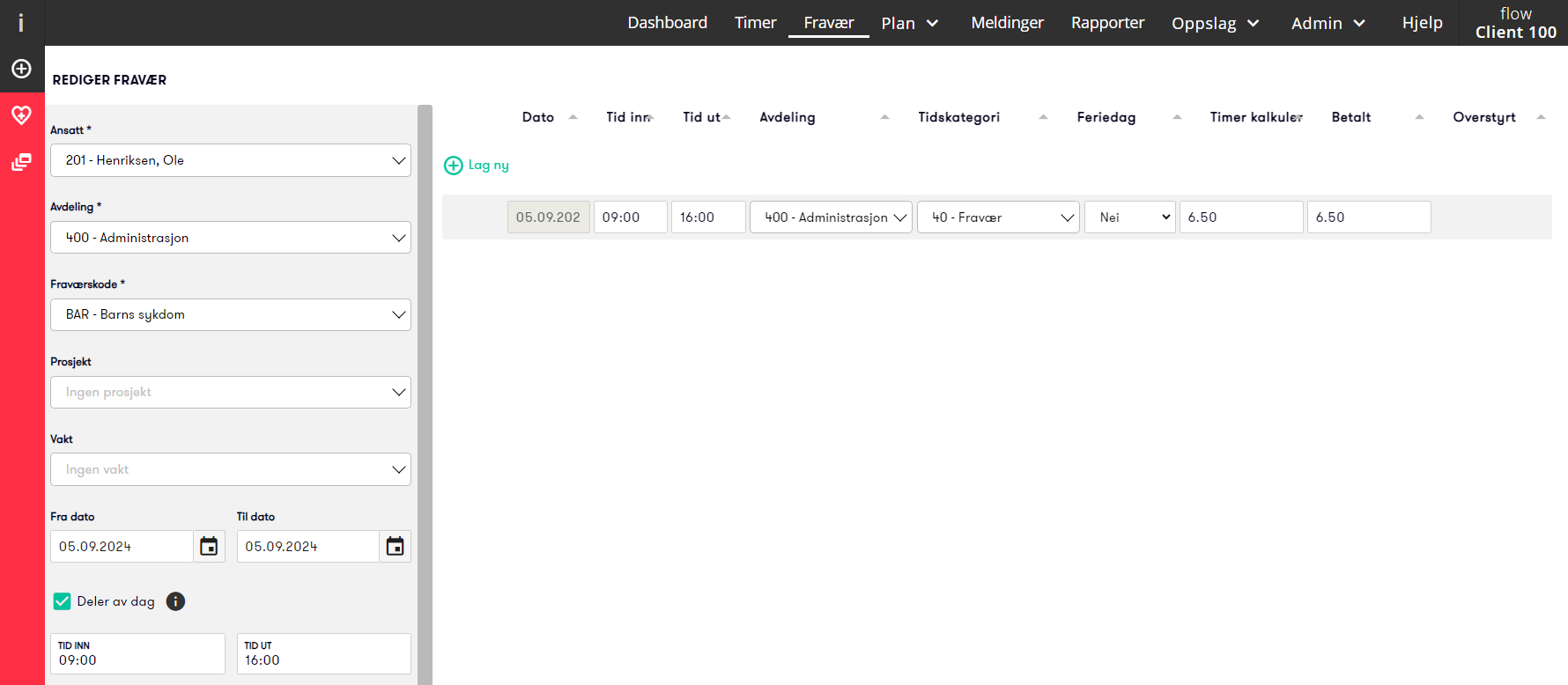This screenshot has width=1568, height=685.
Task: Click the Feriedag column header text
Action: (1106, 117)
